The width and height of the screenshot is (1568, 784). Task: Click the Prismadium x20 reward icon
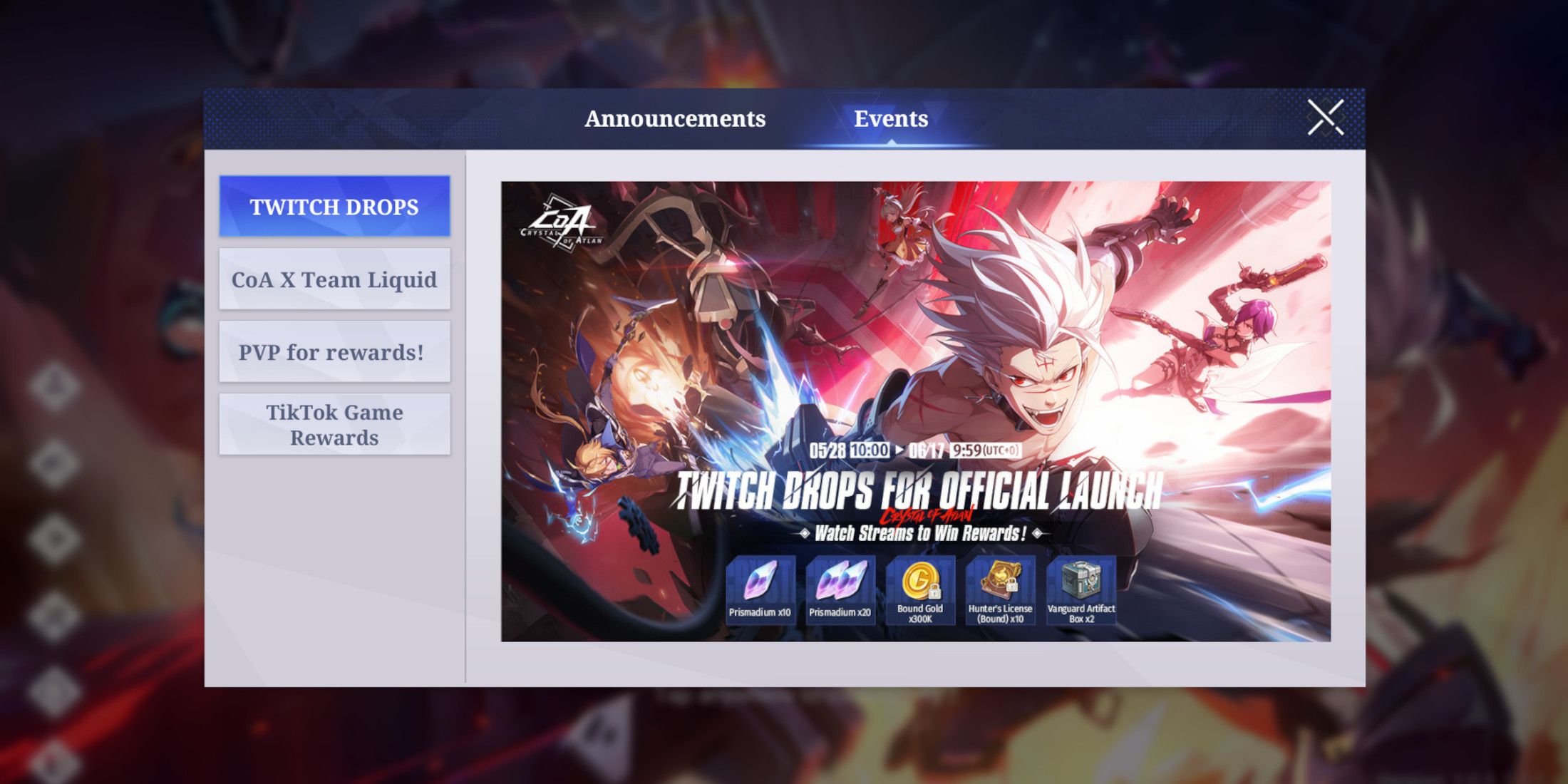point(840,589)
